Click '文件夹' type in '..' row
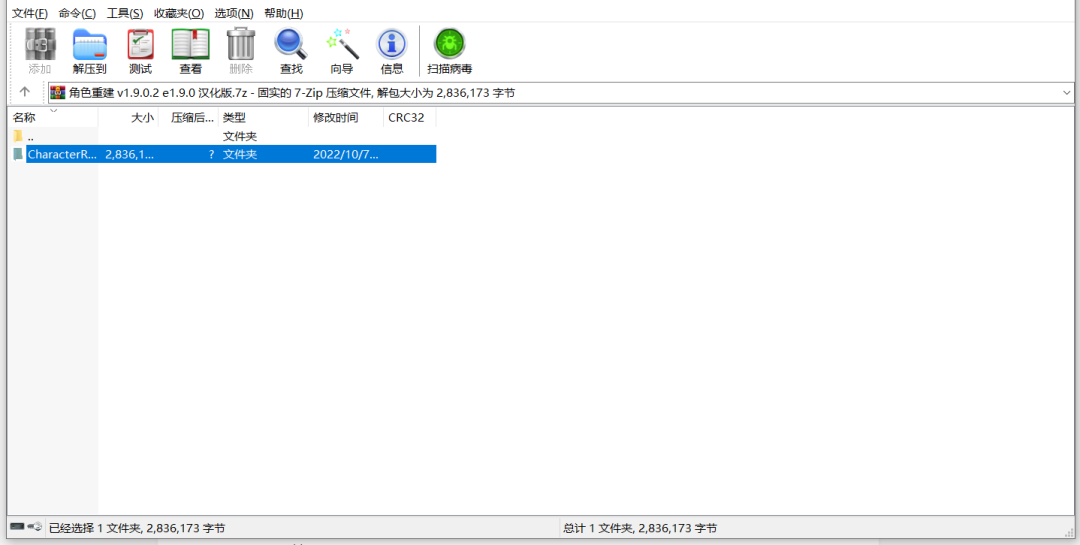Viewport: 1080px width, 545px height. tap(240, 136)
